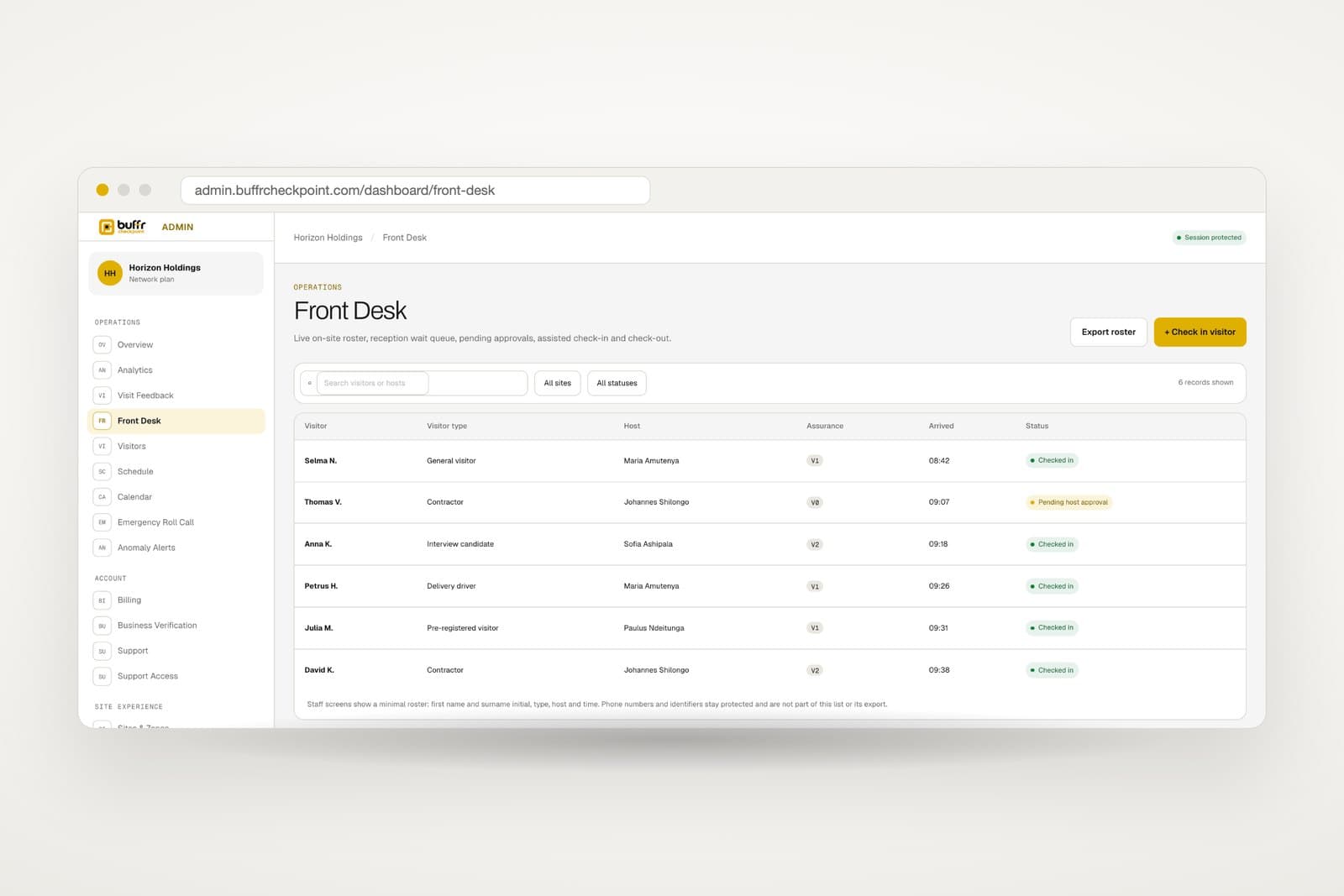Click the 6 records shown label
The width and height of the screenshot is (1344, 896).
point(1206,383)
